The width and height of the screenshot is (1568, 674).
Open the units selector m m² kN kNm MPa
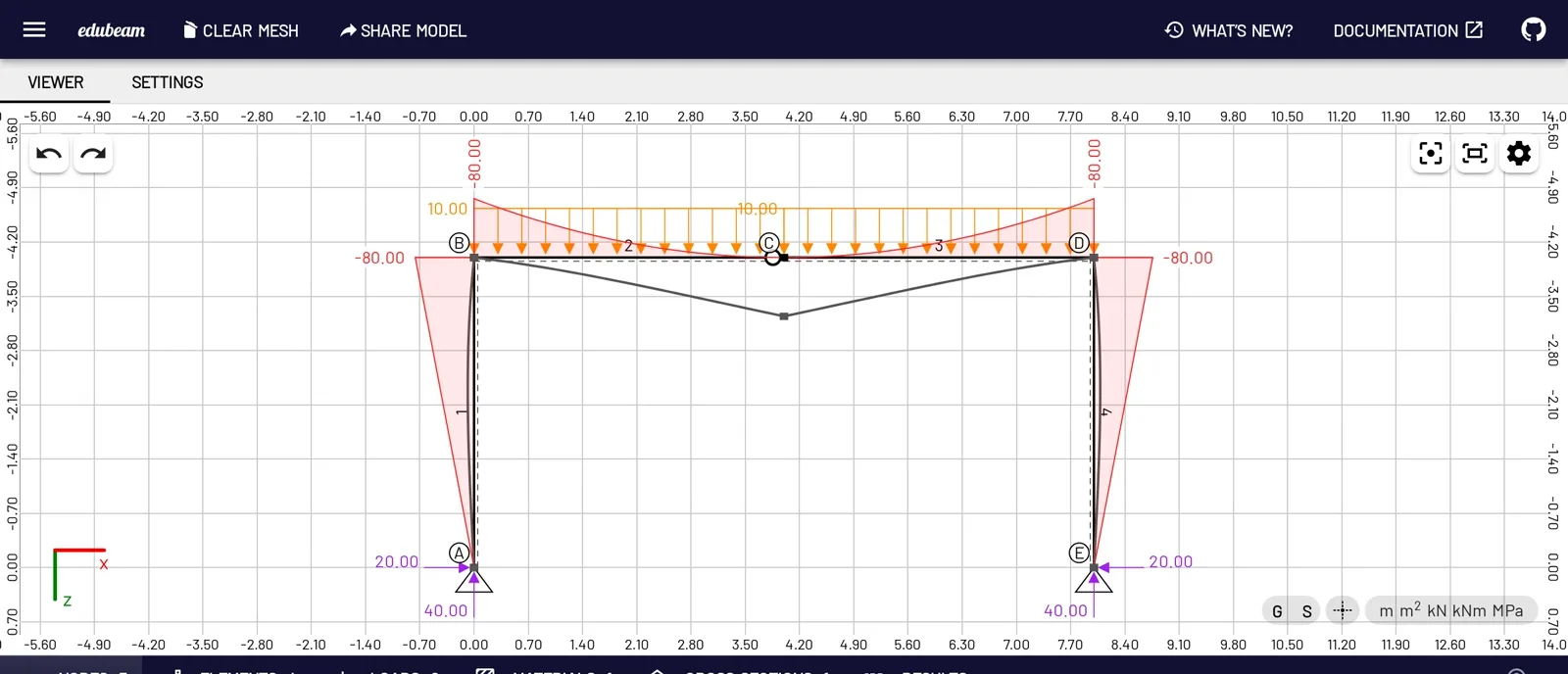click(x=1451, y=610)
